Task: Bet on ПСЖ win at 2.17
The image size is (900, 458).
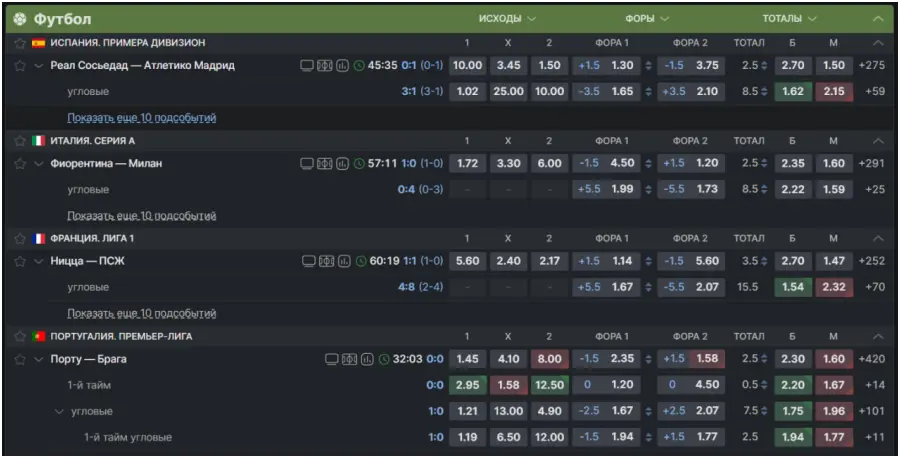Action: (x=549, y=261)
